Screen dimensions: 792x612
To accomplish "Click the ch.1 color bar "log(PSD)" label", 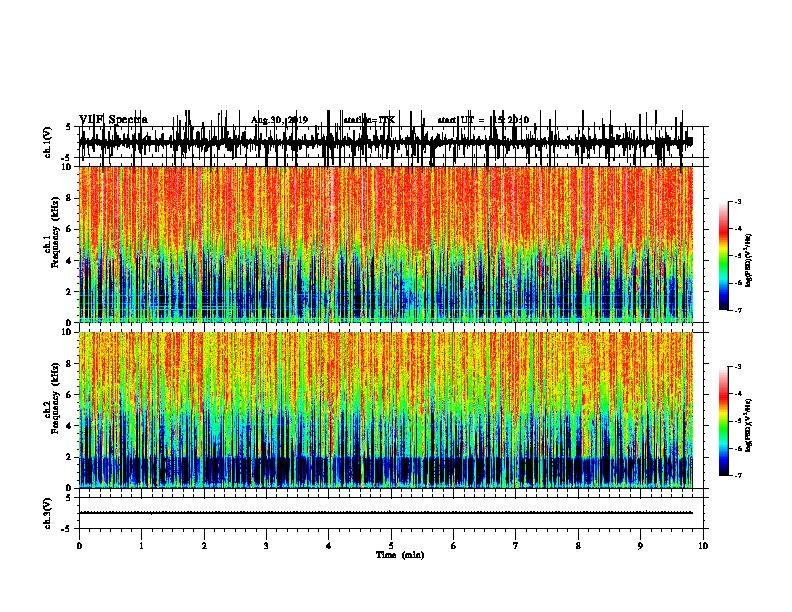I will click(x=749, y=260).
